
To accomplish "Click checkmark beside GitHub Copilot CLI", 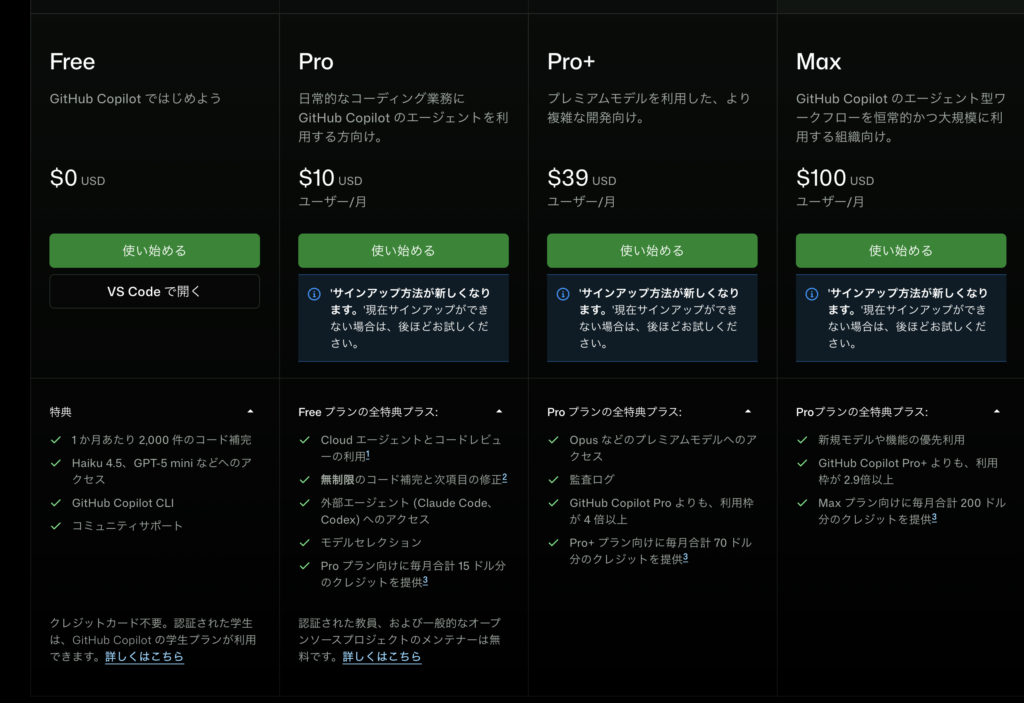I will pos(56,503).
